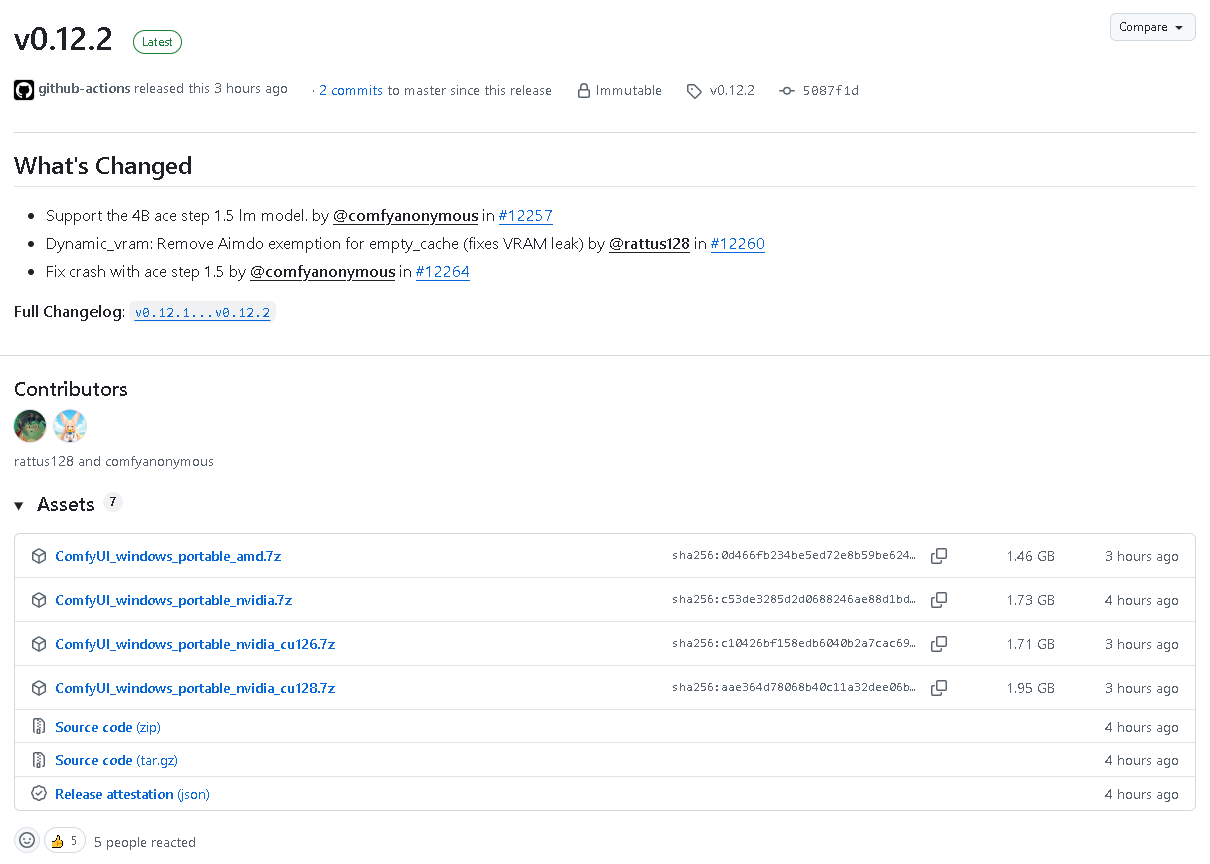Open comfyanonymous contributor avatar
Image resolution: width=1210 pixels, height=864 pixels.
coord(70,426)
